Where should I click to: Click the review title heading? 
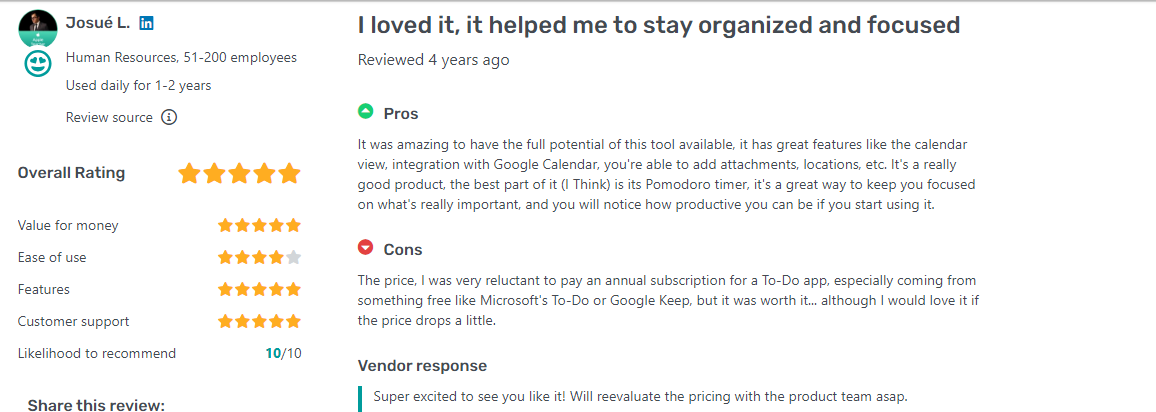click(659, 25)
